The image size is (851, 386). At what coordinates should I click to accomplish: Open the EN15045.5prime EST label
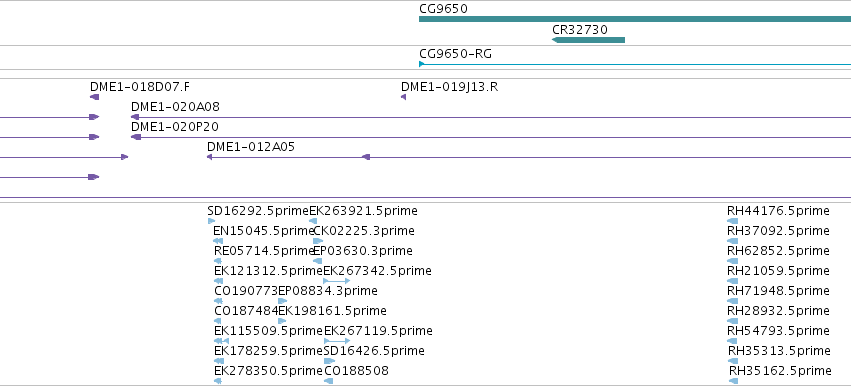coord(263,231)
